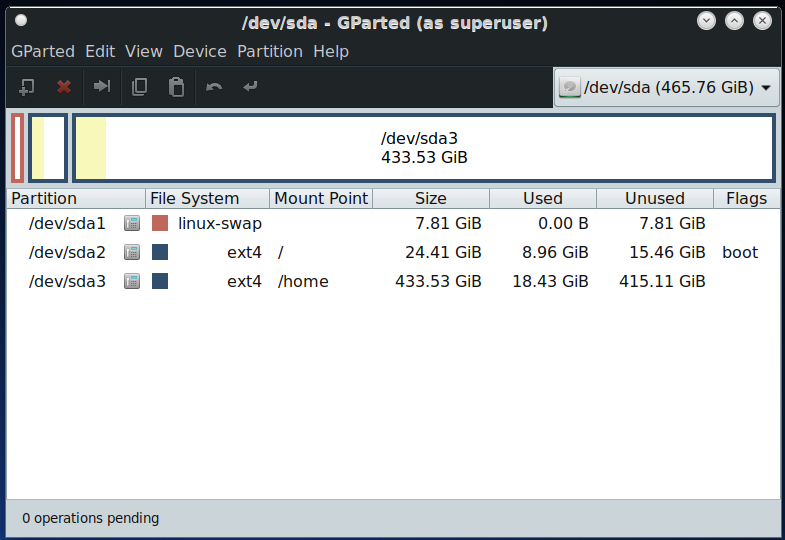Image resolution: width=785 pixels, height=540 pixels.
Task: Click the 415.11 GiB unused value
Action: point(662,281)
